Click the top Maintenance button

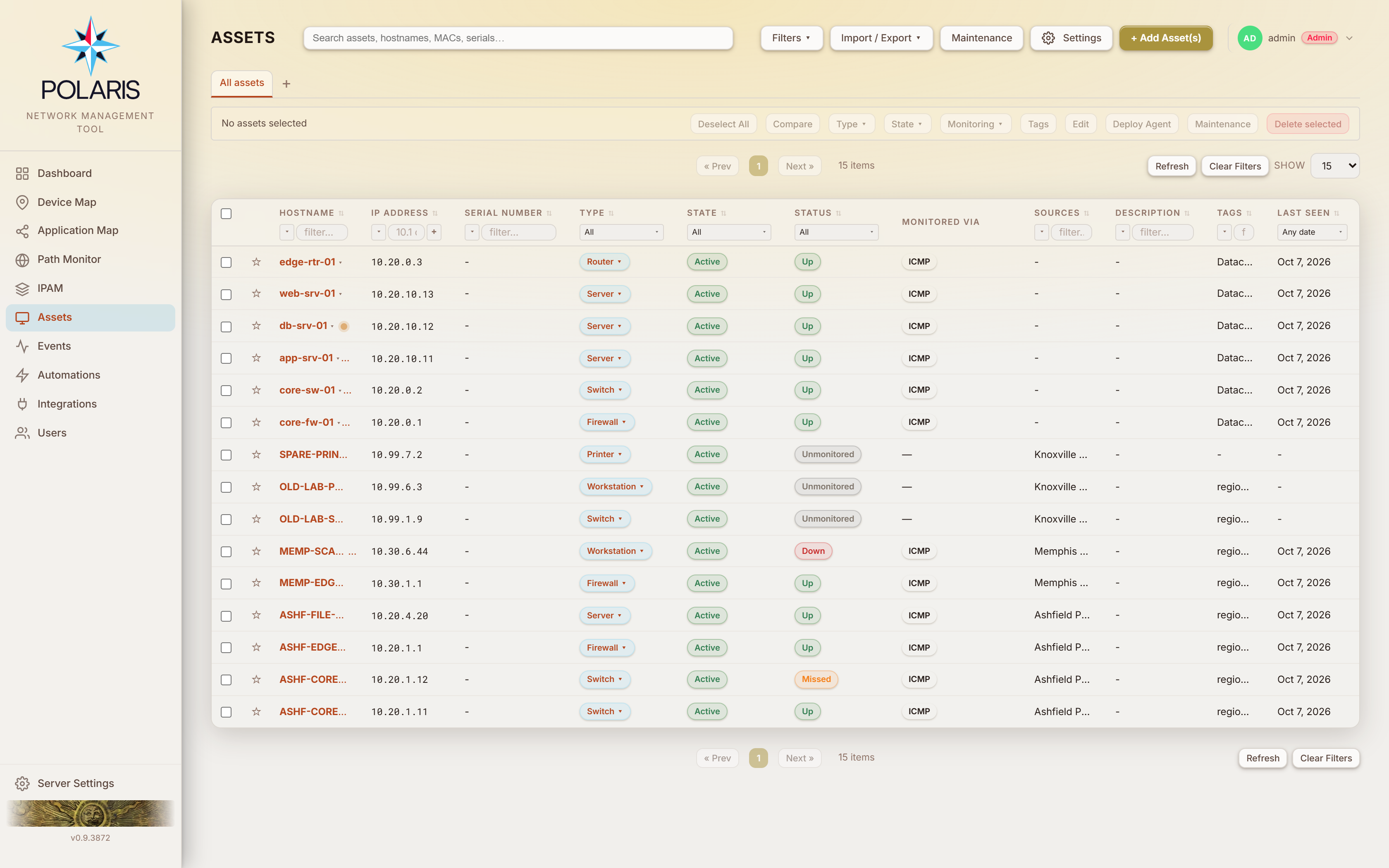click(981, 38)
